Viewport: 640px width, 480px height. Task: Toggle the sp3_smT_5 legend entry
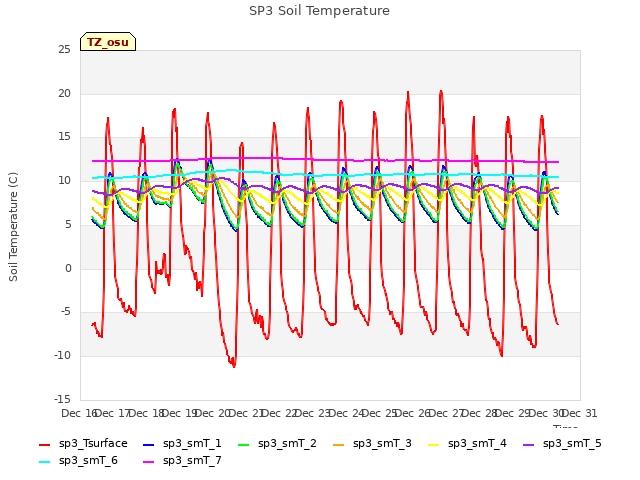pyautogui.click(x=562, y=444)
